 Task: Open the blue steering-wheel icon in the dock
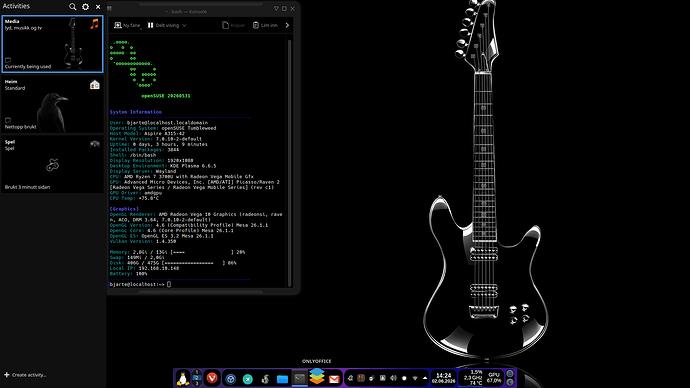pos(231,379)
